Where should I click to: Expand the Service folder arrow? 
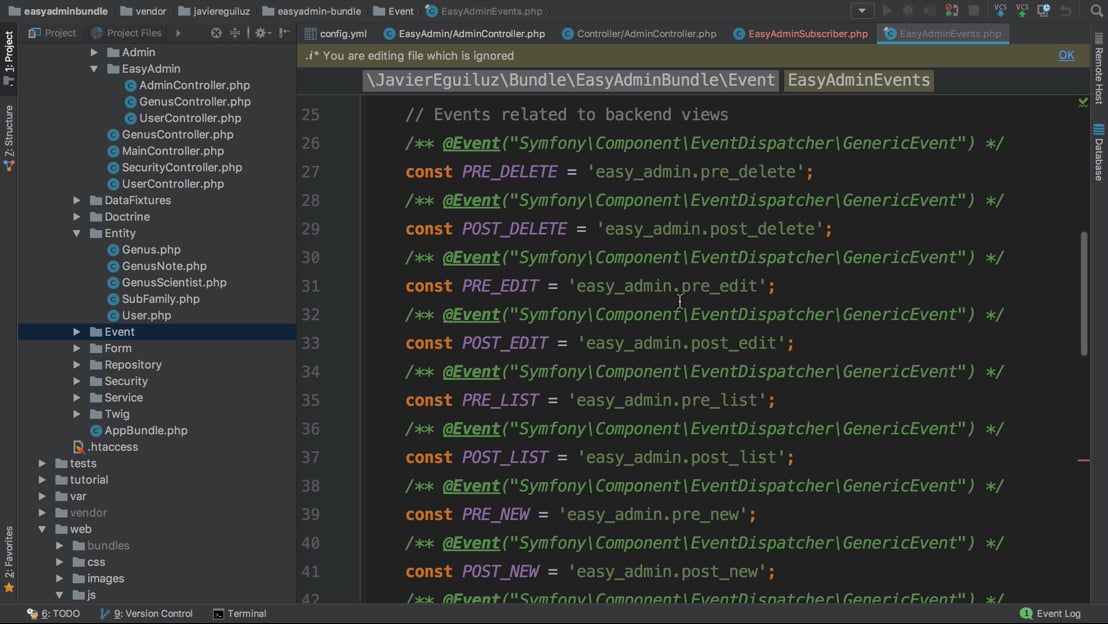76,397
